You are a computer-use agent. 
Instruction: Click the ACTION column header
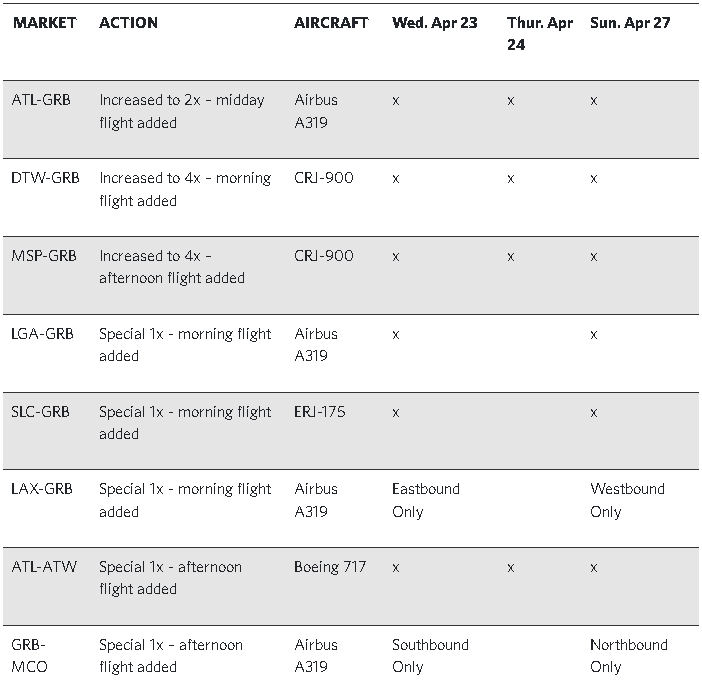[x=128, y=23]
